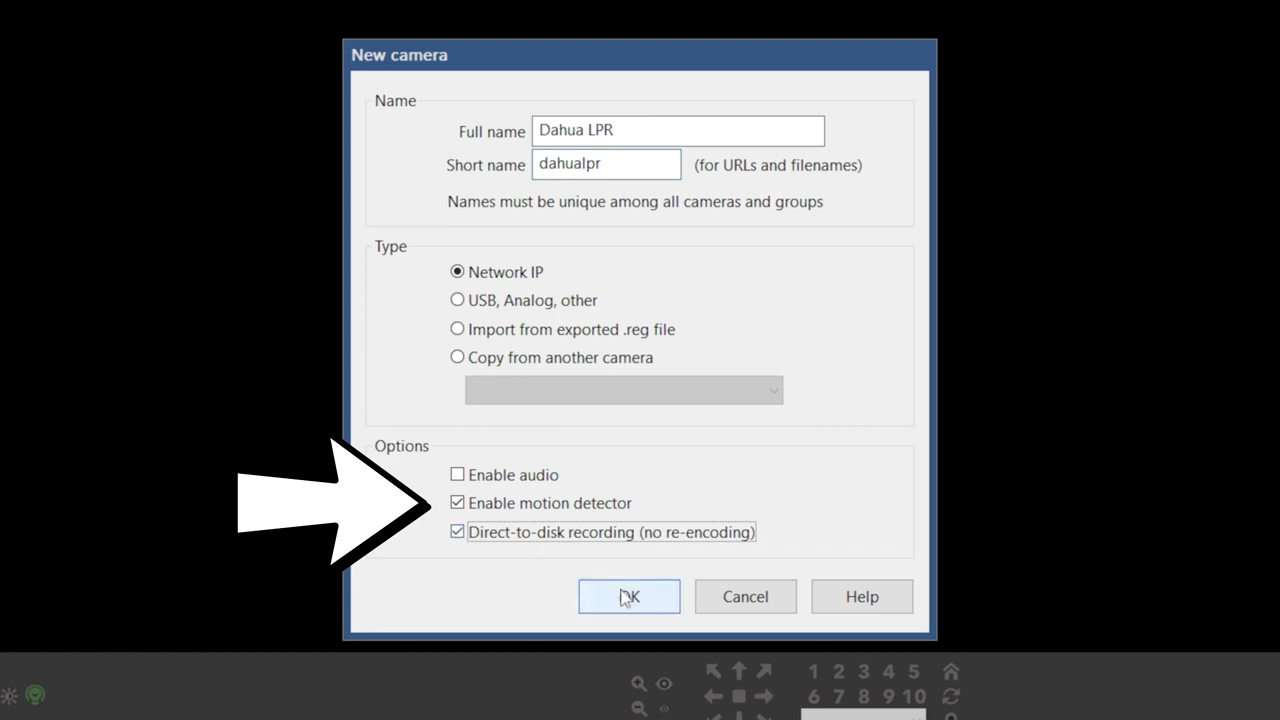
Task: Select PTZ preset 1
Action: click(x=813, y=672)
